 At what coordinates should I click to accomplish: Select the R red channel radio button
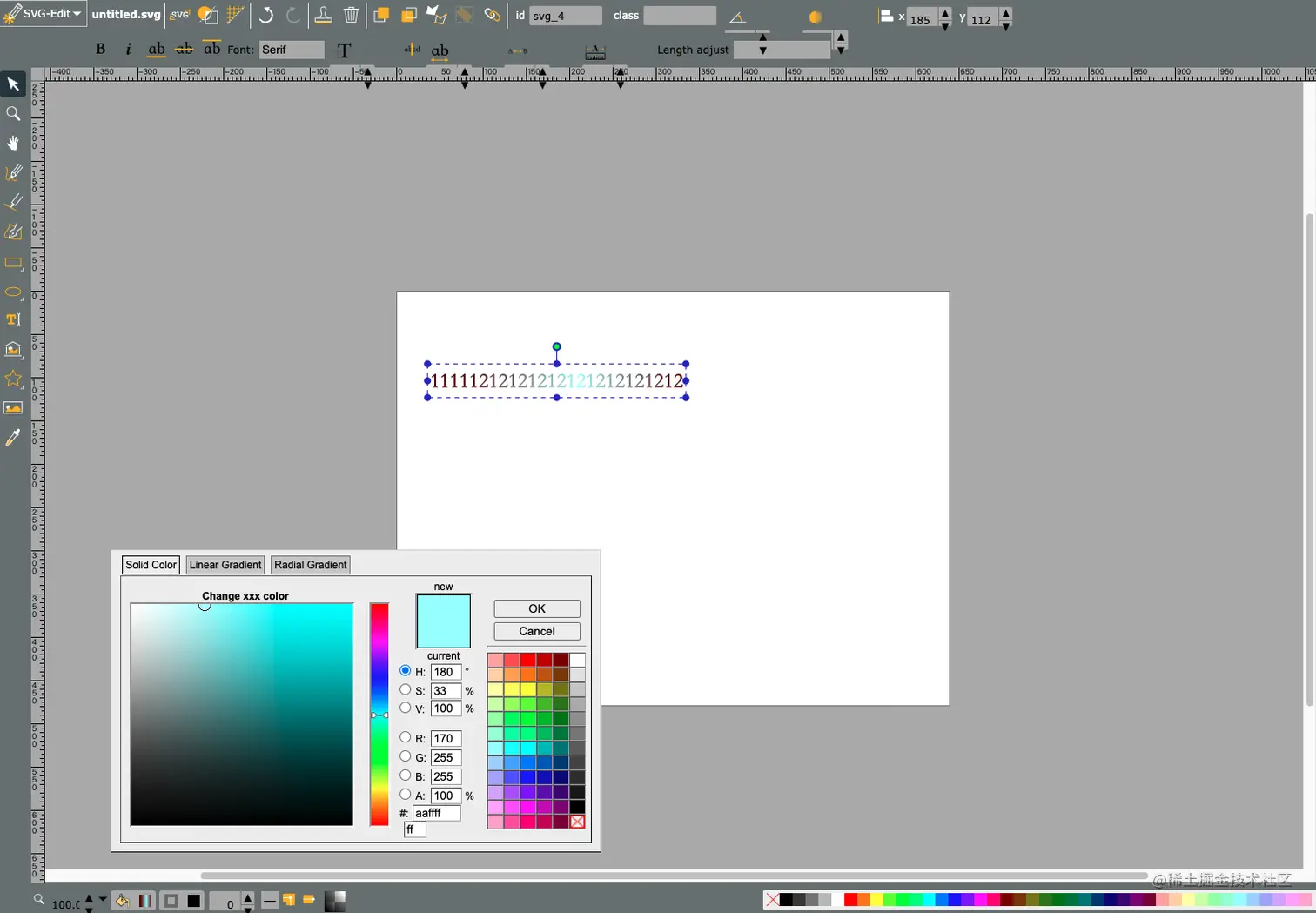[x=406, y=737]
